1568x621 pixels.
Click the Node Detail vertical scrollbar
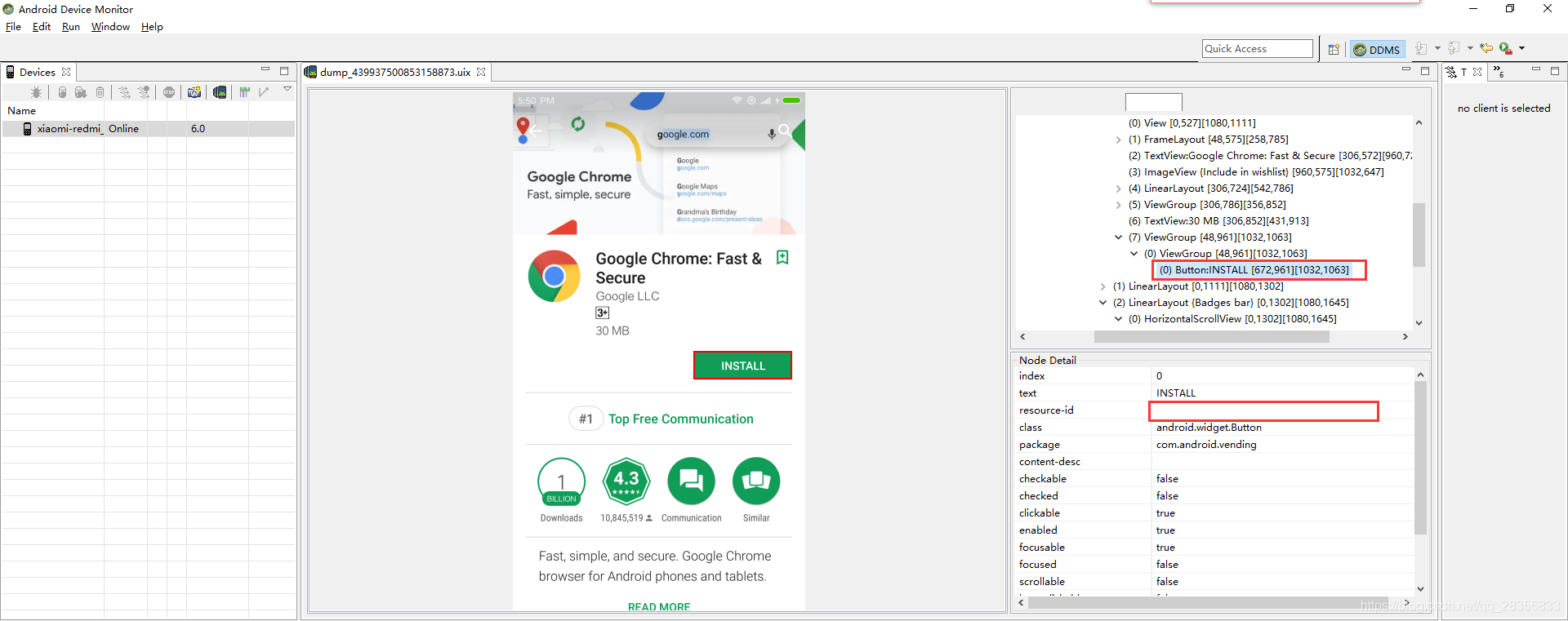(1420, 457)
